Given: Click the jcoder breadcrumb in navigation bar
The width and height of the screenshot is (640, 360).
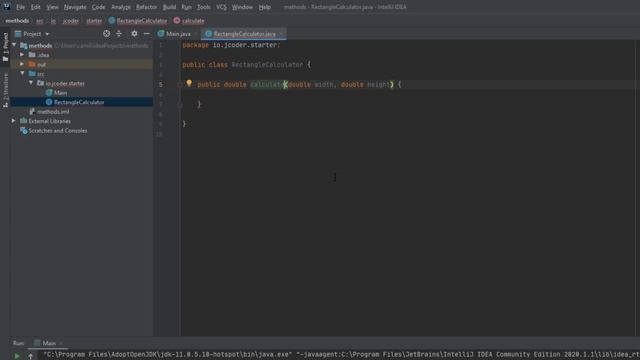Looking at the screenshot, I should coord(71,21).
